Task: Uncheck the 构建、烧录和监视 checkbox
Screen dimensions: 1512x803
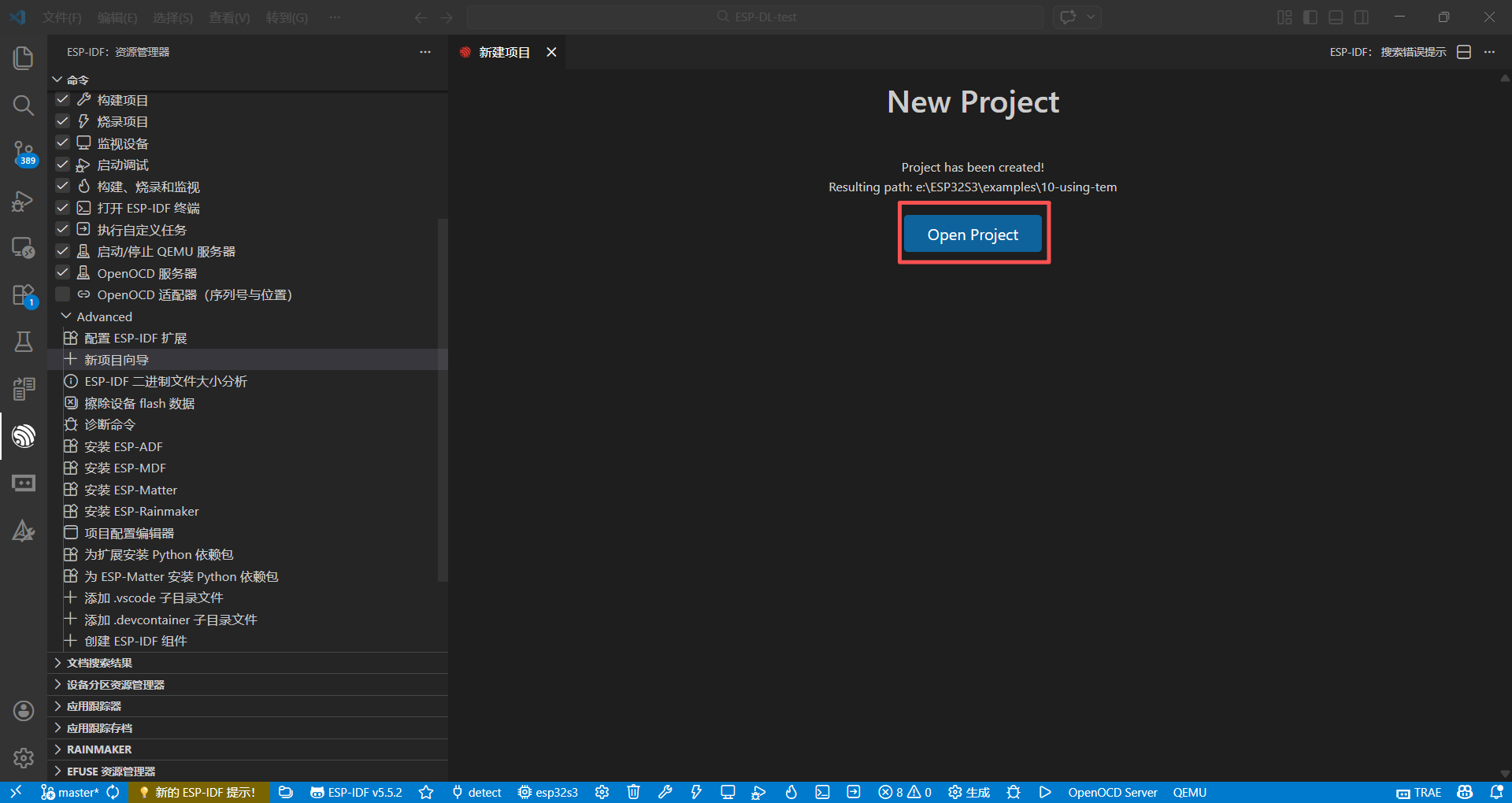Action: click(x=63, y=187)
